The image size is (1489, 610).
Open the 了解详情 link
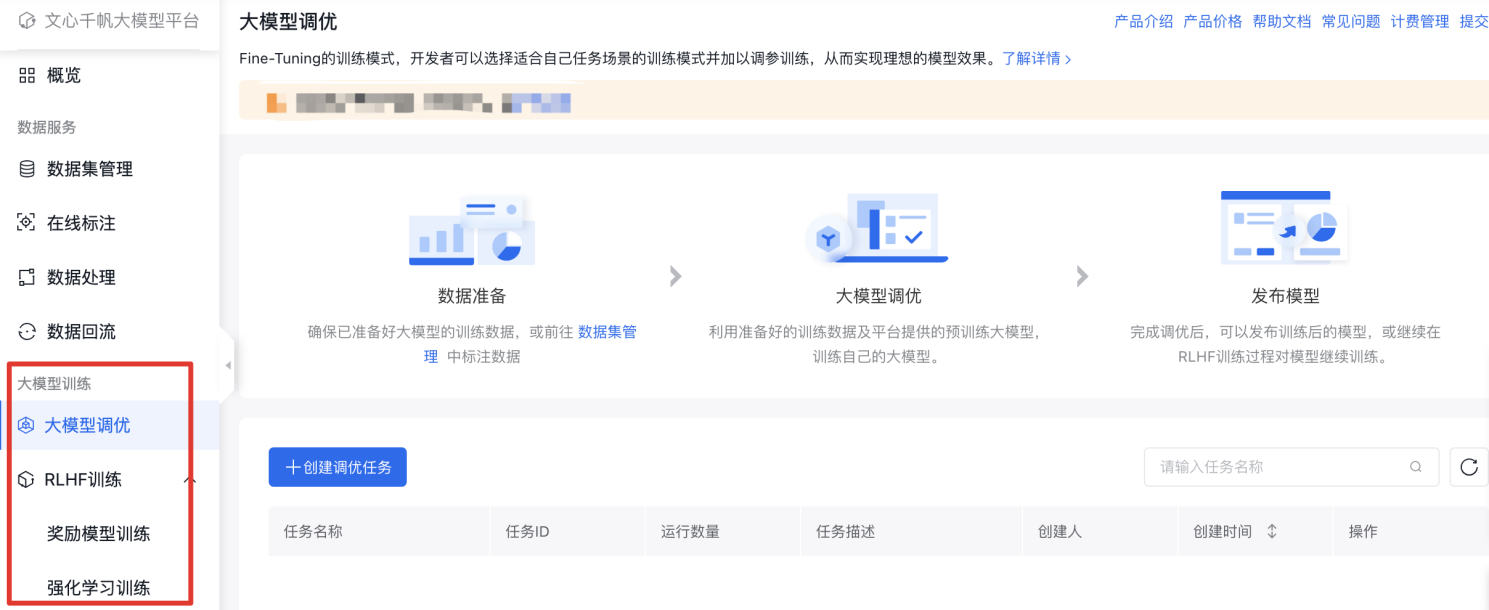tap(1037, 59)
